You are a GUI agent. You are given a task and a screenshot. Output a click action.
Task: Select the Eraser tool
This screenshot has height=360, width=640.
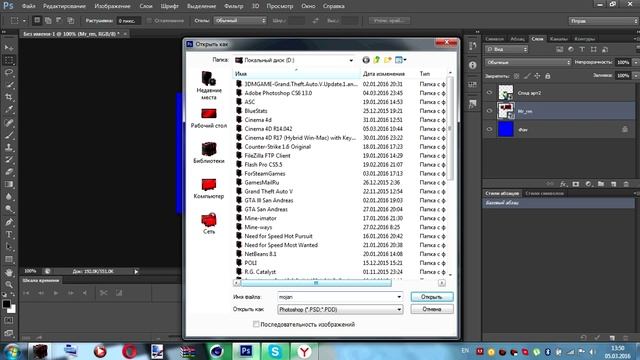tap(9, 172)
